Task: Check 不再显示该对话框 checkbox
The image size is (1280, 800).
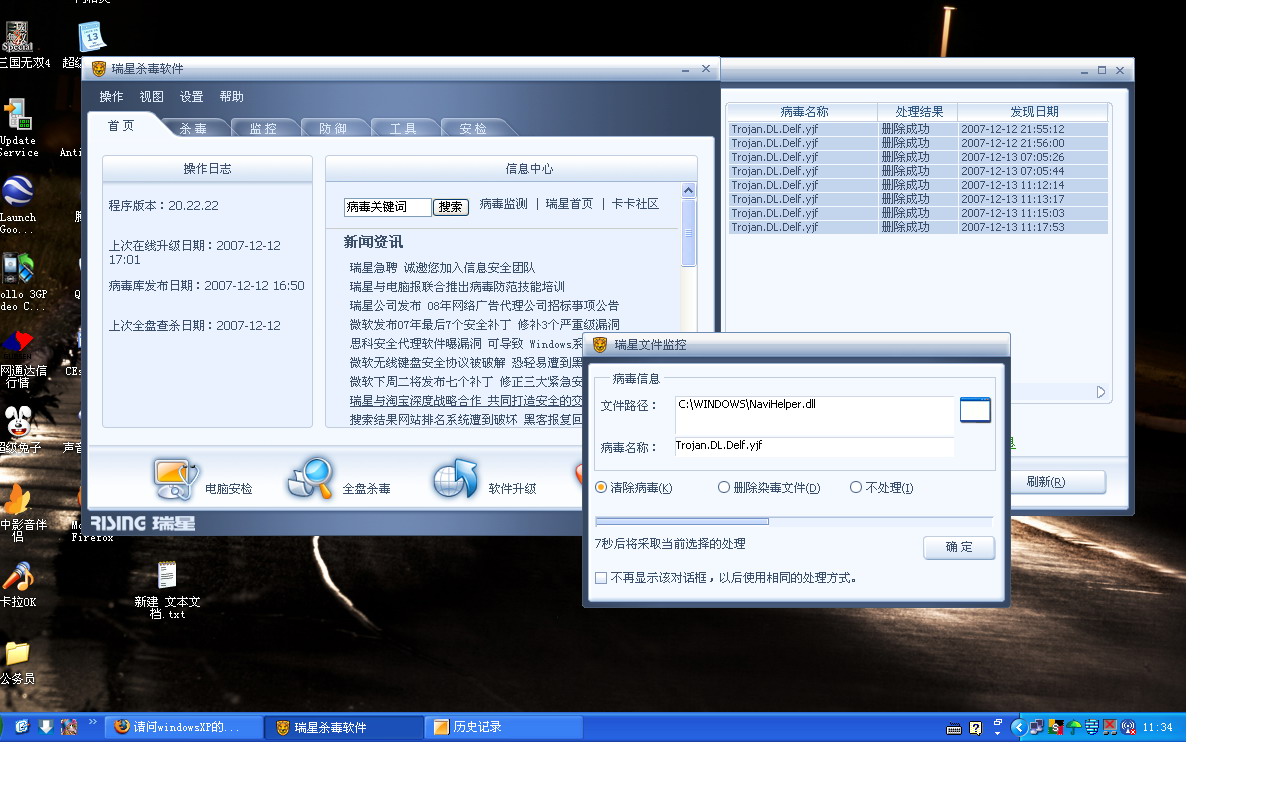Action: tap(601, 578)
